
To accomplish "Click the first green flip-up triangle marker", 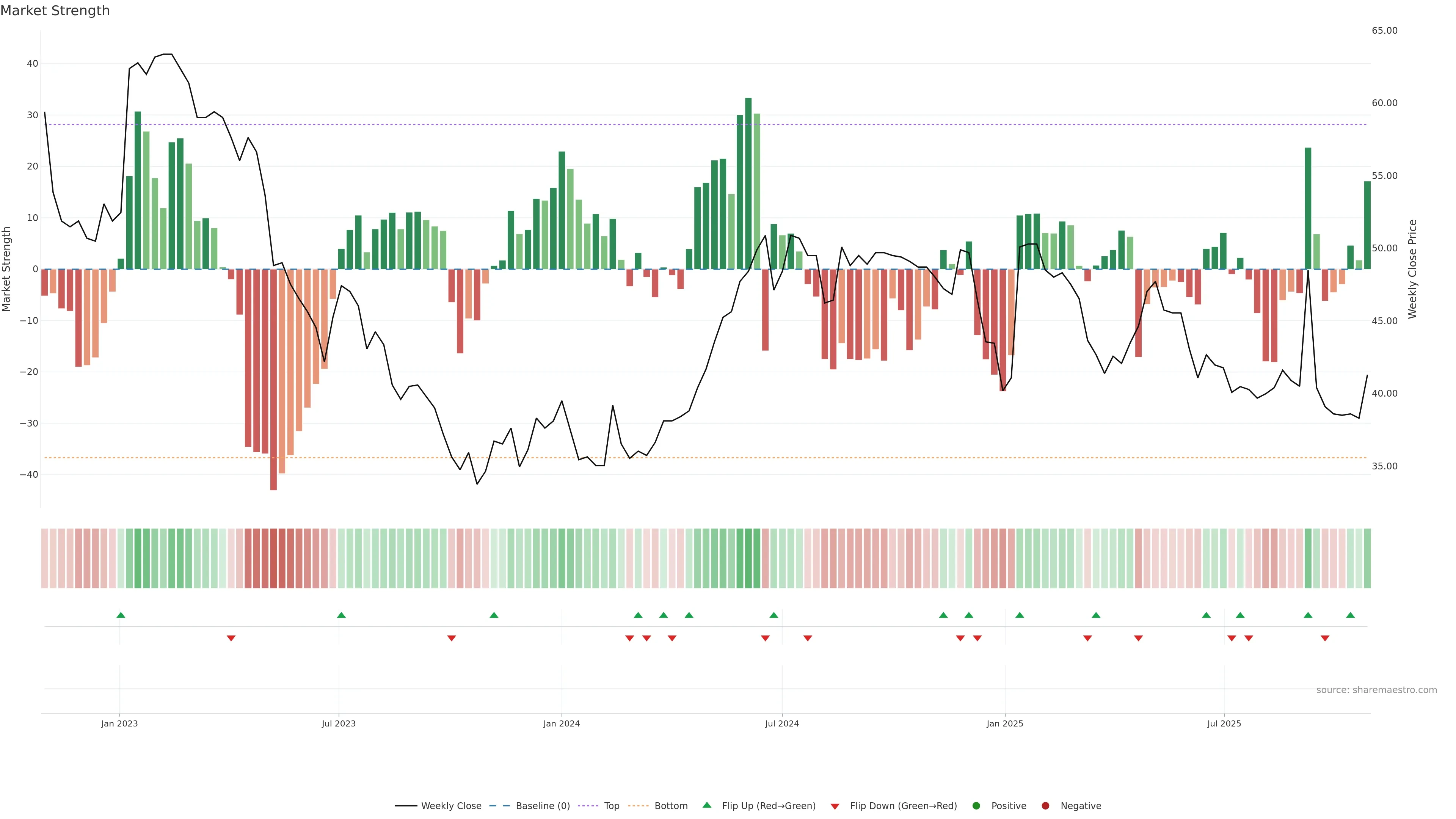I will pos(121,615).
